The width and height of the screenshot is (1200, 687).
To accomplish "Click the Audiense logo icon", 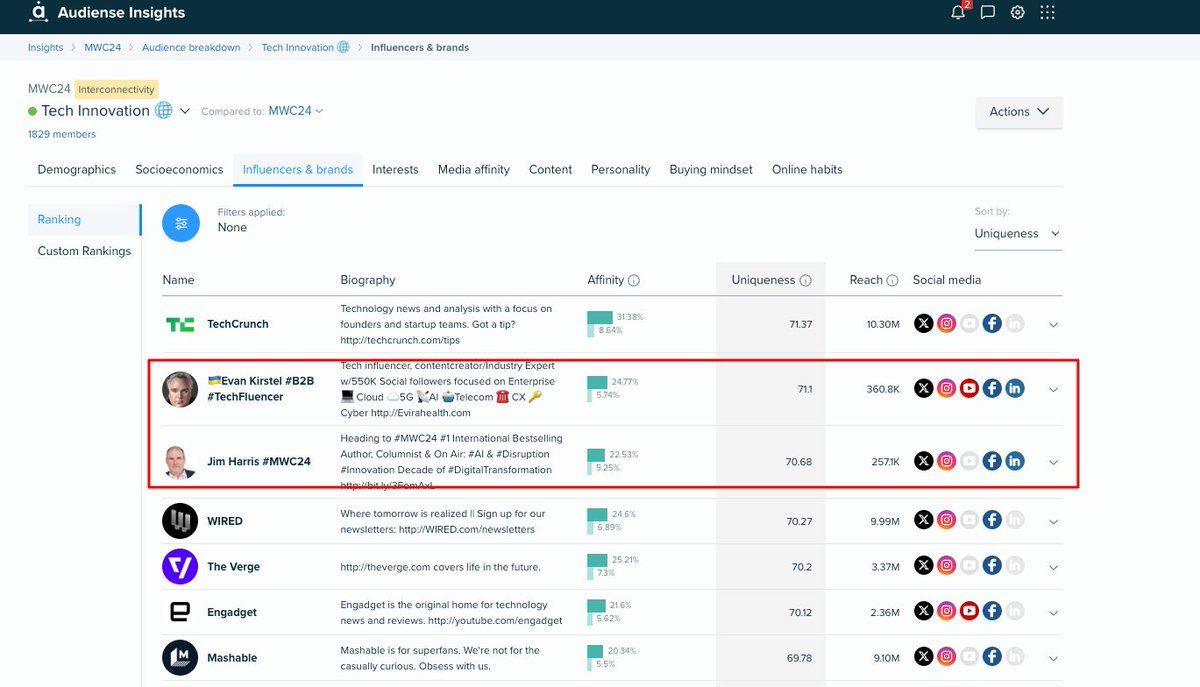I will point(39,13).
